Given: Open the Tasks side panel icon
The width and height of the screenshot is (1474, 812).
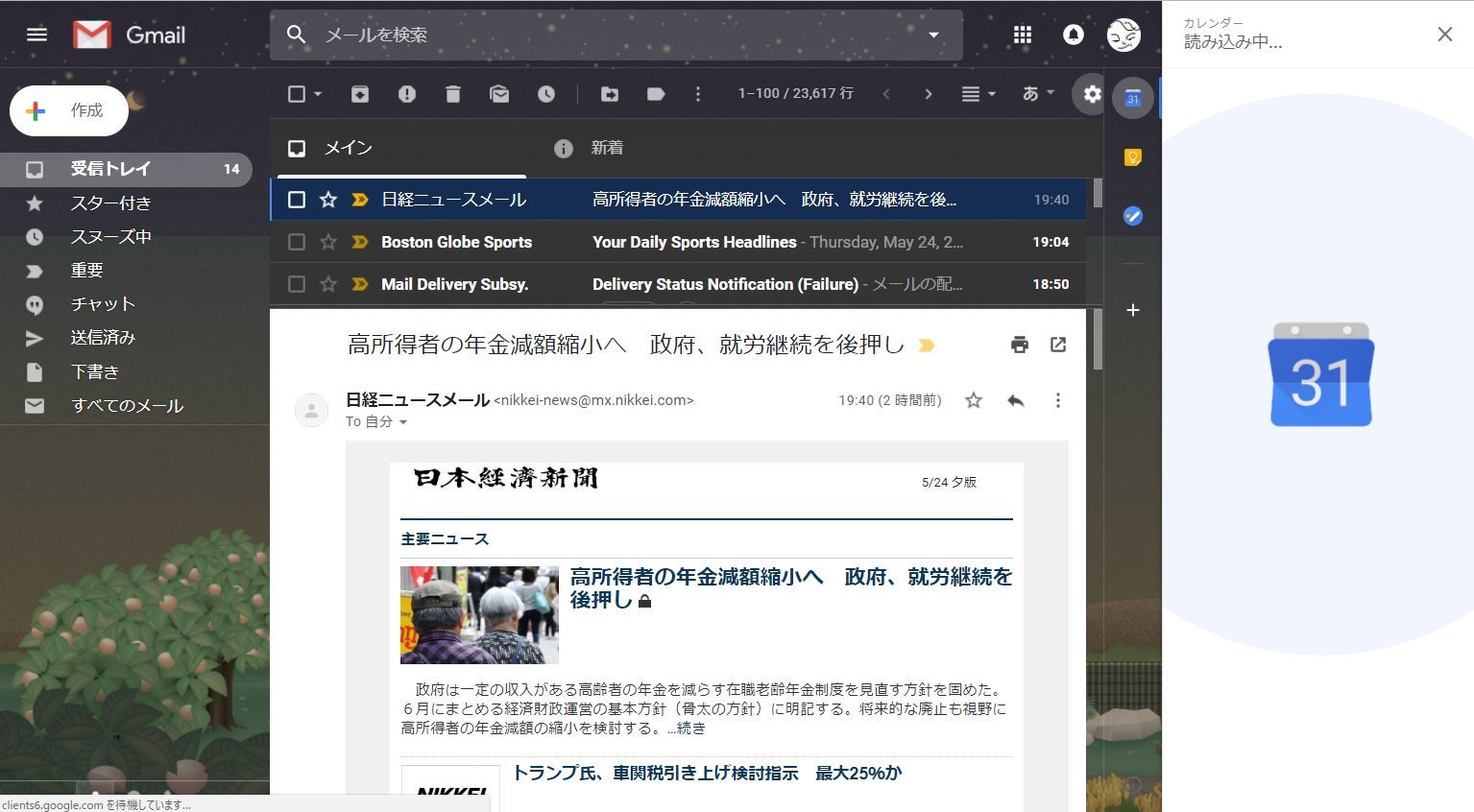Looking at the screenshot, I should coord(1133,216).
